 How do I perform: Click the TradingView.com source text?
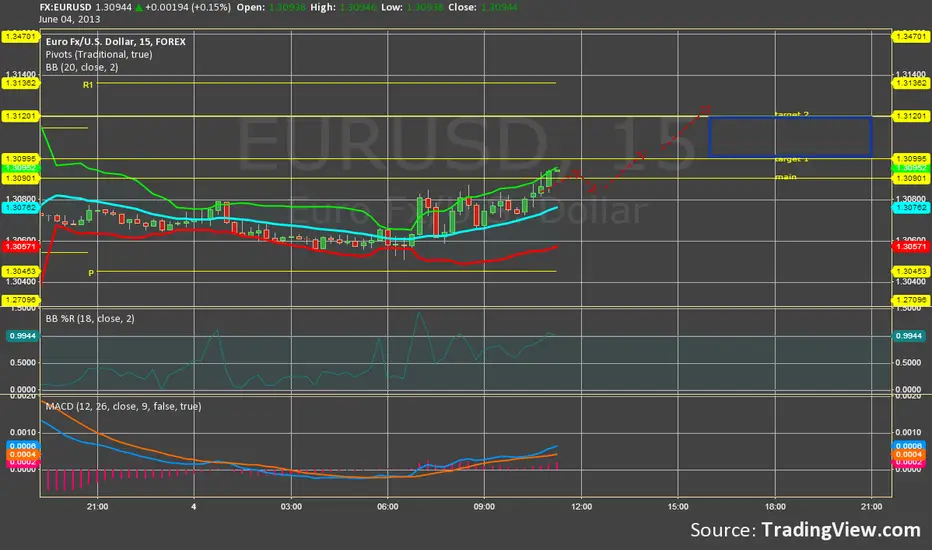point(840,530)
